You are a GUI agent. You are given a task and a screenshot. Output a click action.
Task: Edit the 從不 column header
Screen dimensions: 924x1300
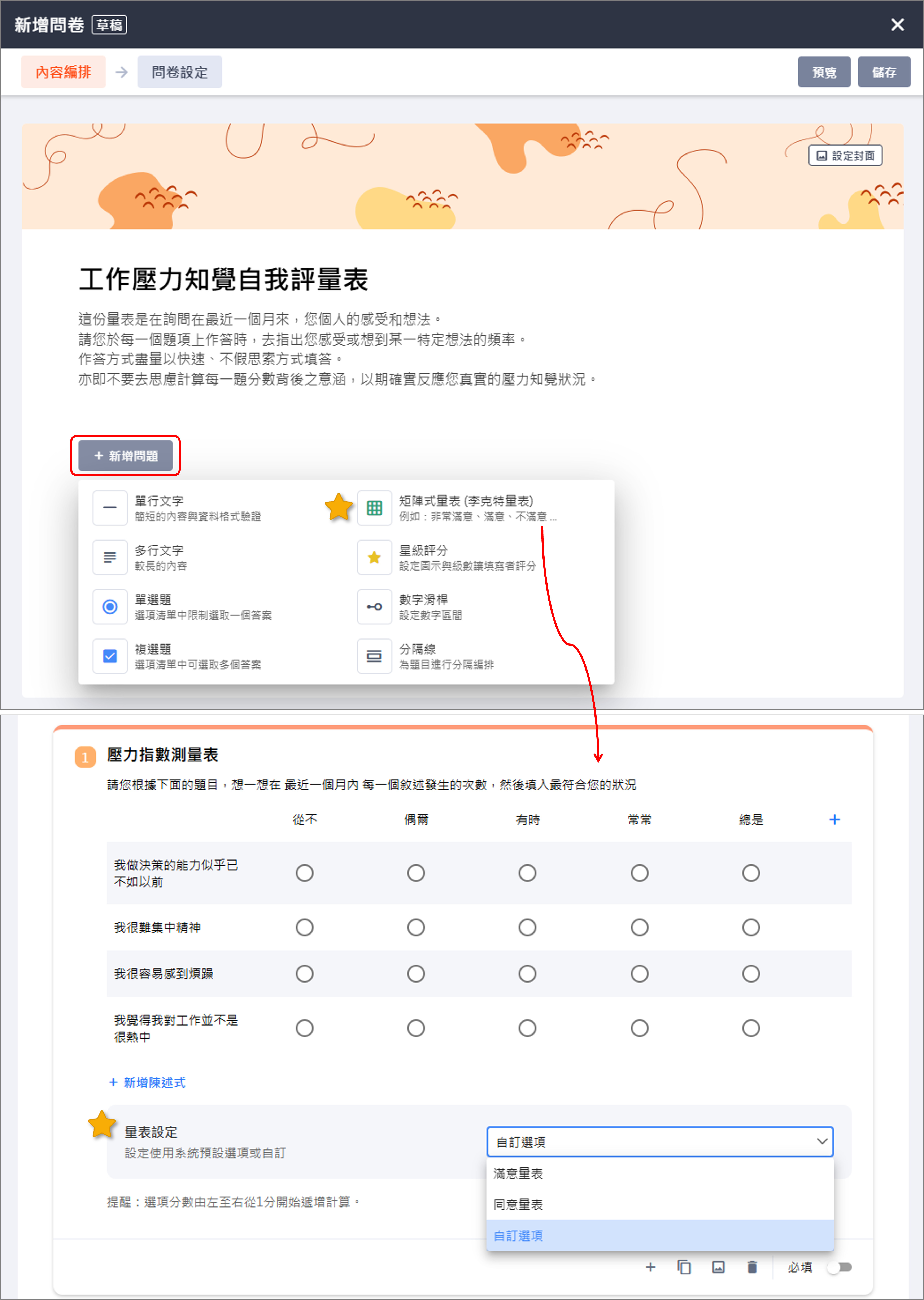(x=305, y=820)
